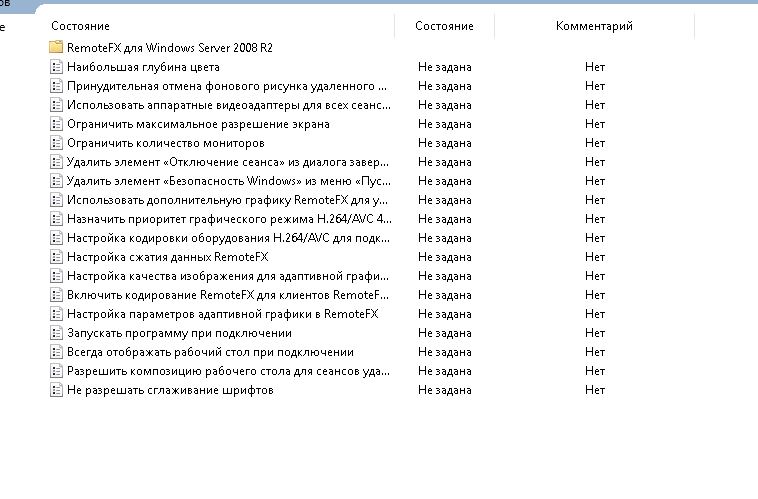Select the icon beside «Настройка параметров адаптивной графики в RemoteFX»
The height and width of the screenshot is (499, 758).
coord(56,314)
